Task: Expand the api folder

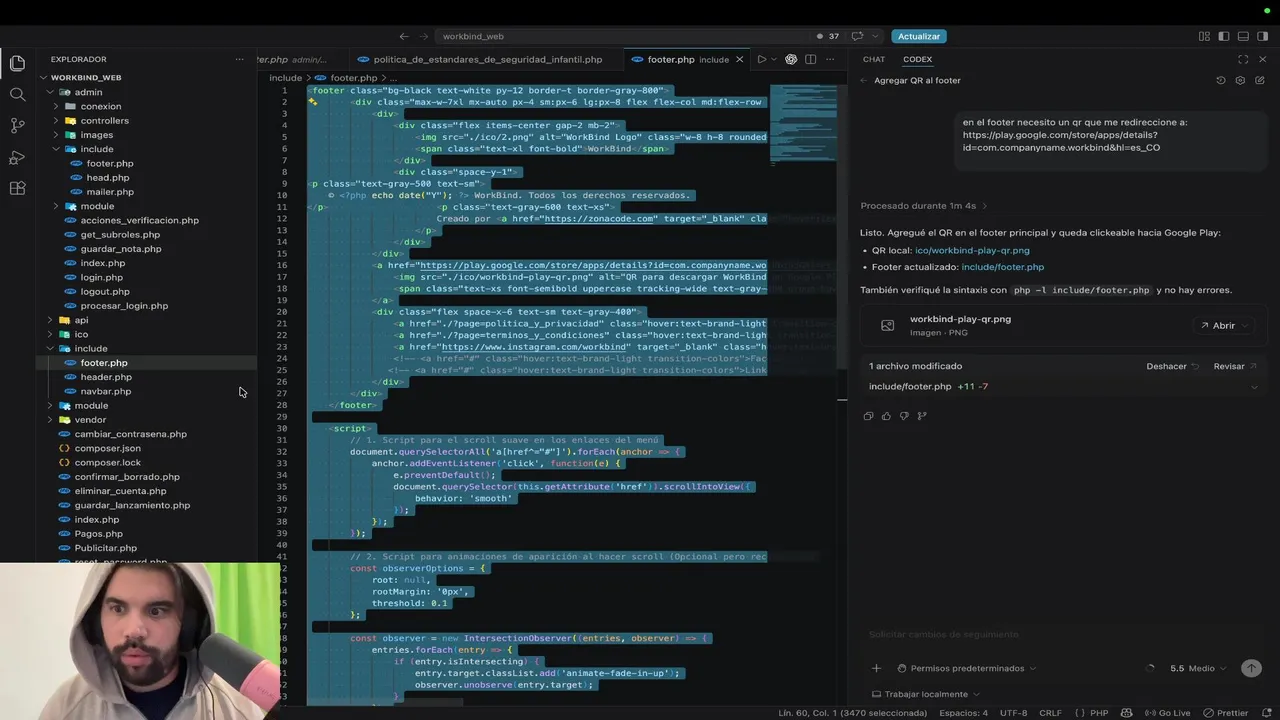Action: (x=81, y=320)
